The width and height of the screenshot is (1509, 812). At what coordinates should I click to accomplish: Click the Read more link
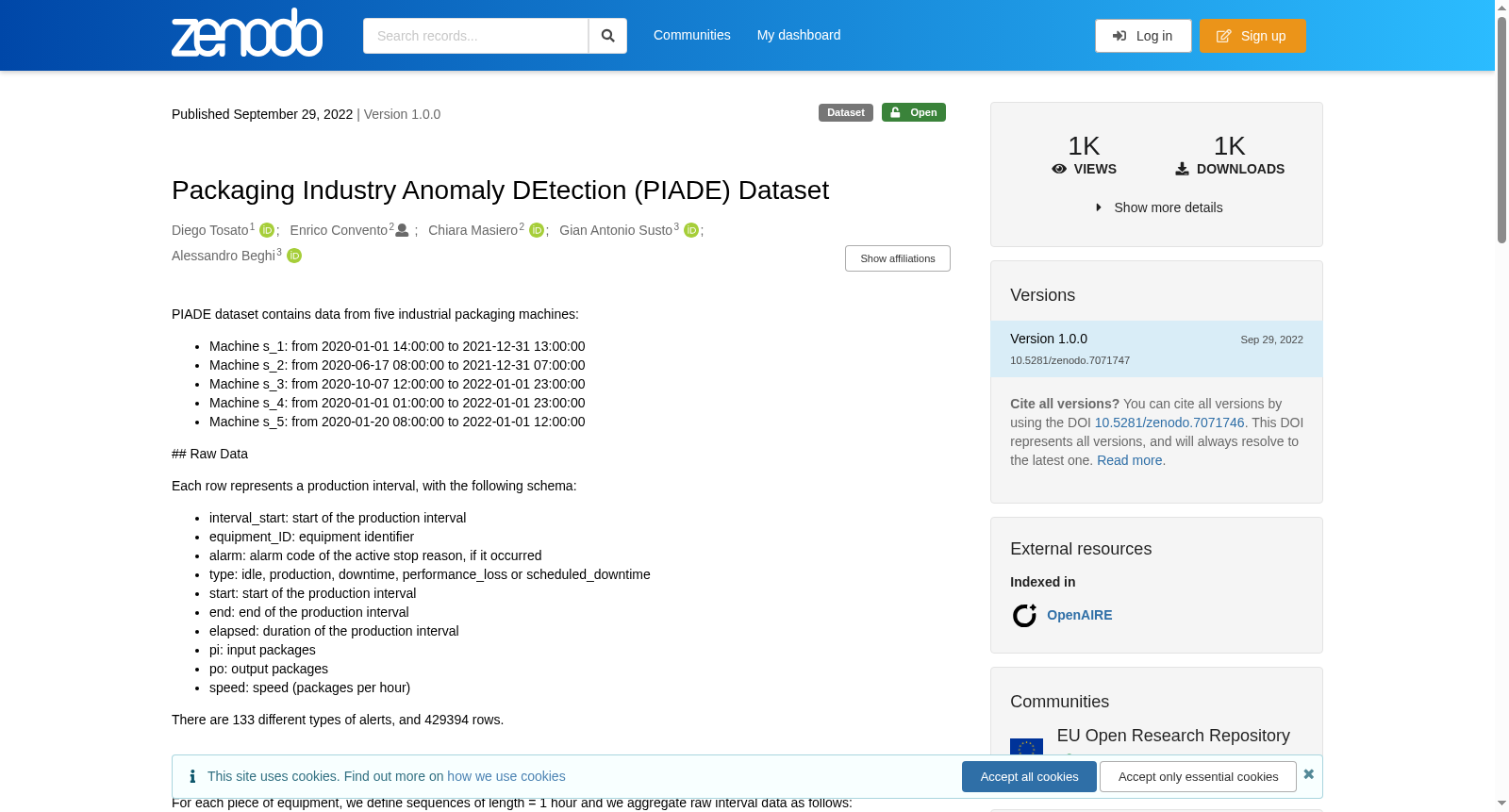[x=1129, y=460]
